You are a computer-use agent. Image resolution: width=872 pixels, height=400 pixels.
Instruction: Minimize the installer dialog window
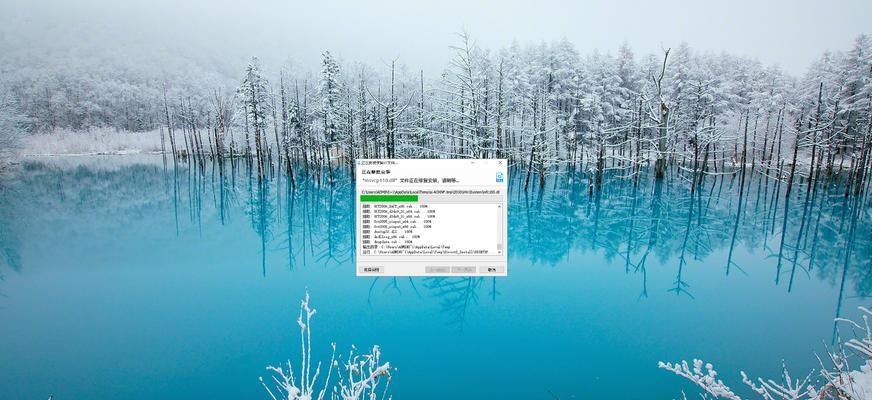point(472,162)
